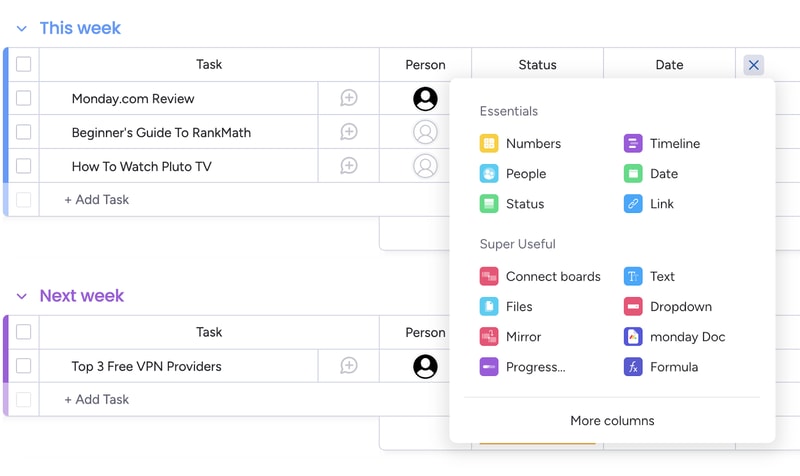Select the Files menu entry

[506, 306]
